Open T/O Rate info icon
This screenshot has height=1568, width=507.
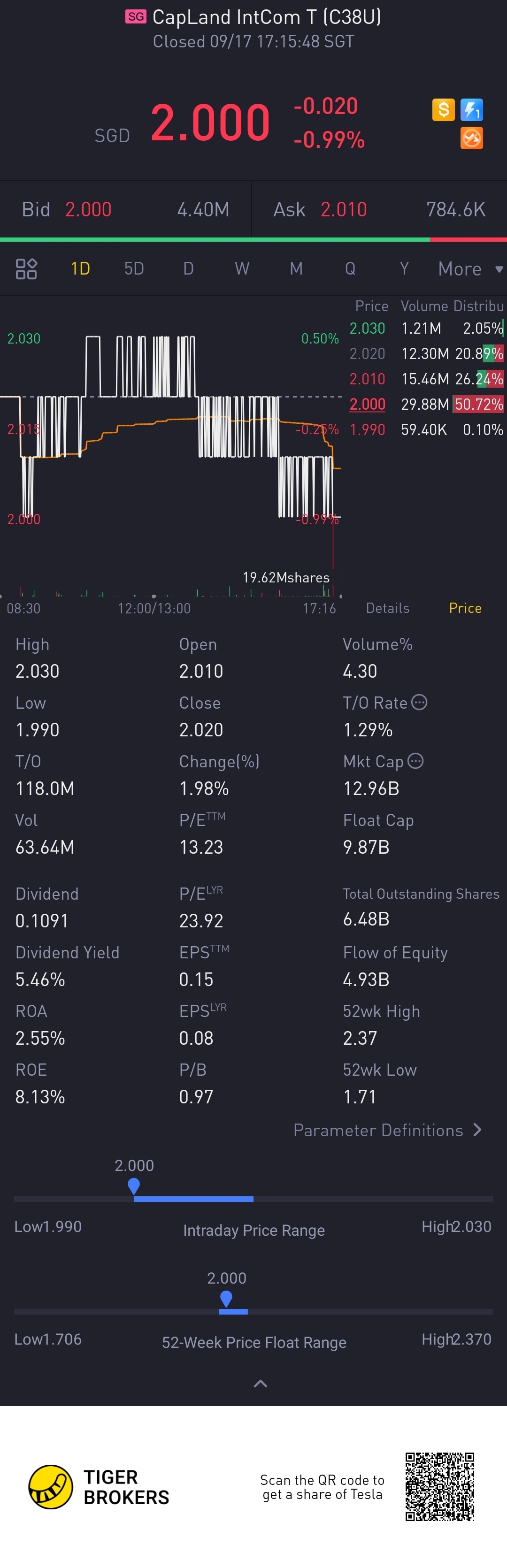click(x=419, y=703)
